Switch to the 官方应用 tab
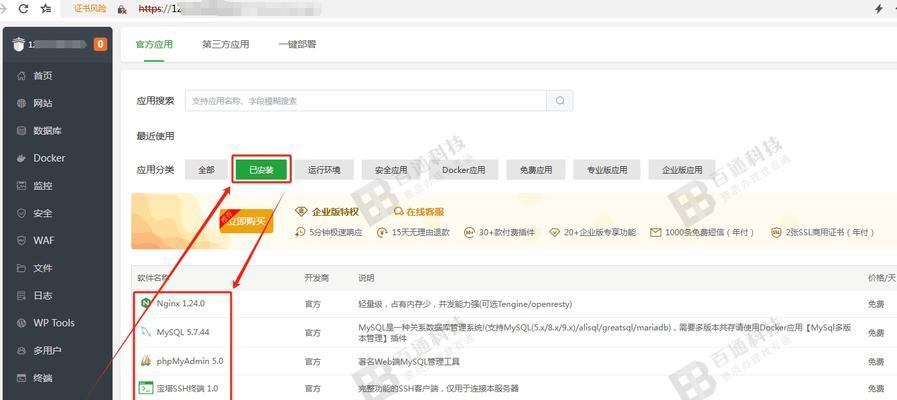Viewport: 897px width, 400px height. point(154,44)
